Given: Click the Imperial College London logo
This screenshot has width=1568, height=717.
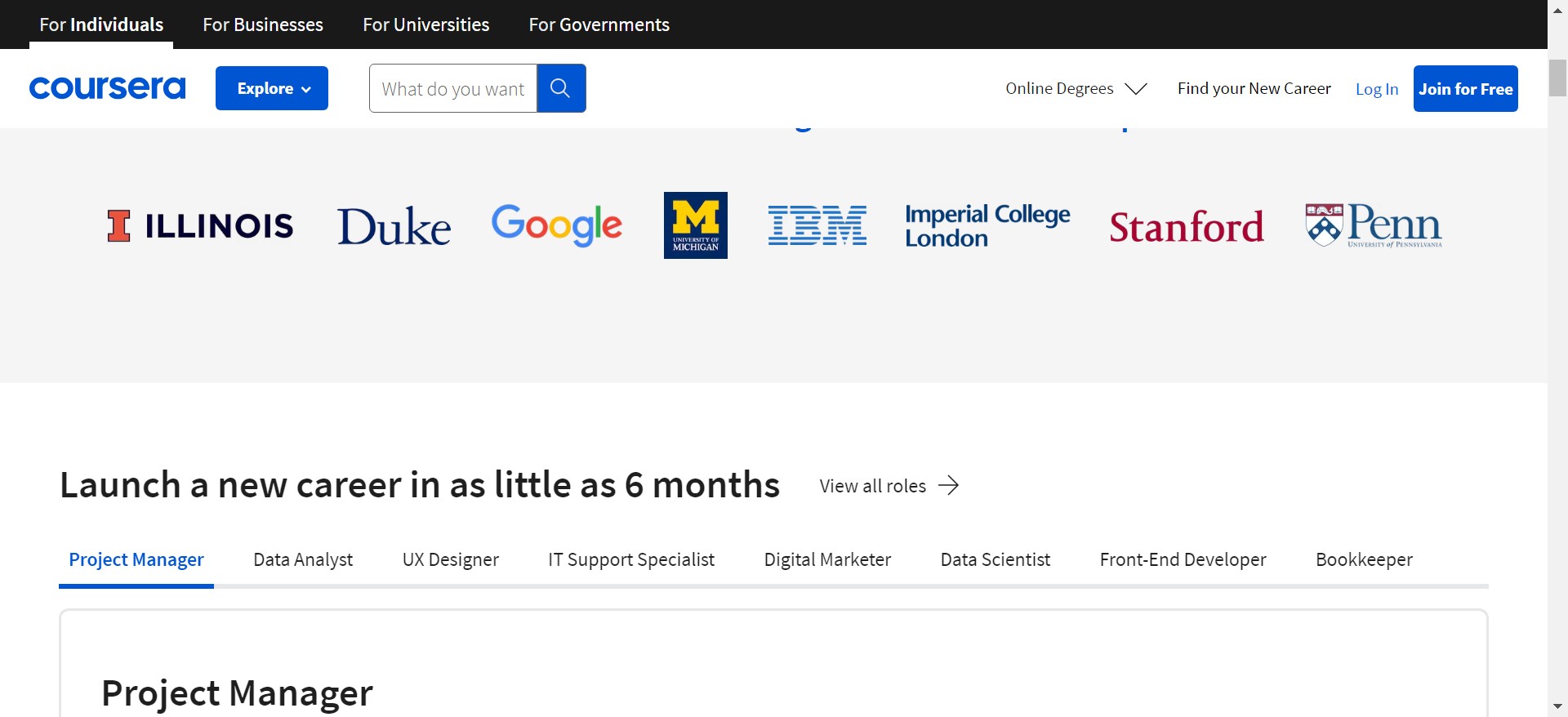Looking at the screenshot, I should coord(987,225).
